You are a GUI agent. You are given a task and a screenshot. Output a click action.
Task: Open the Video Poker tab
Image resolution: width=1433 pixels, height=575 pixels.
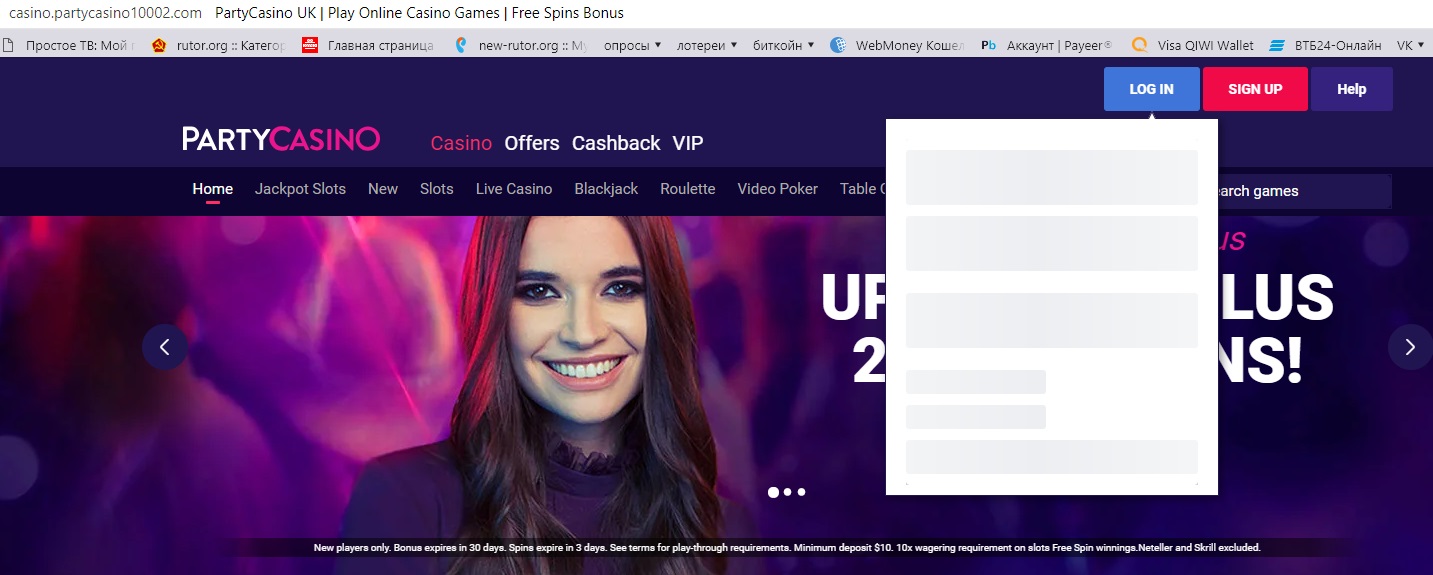coord(778,189)
